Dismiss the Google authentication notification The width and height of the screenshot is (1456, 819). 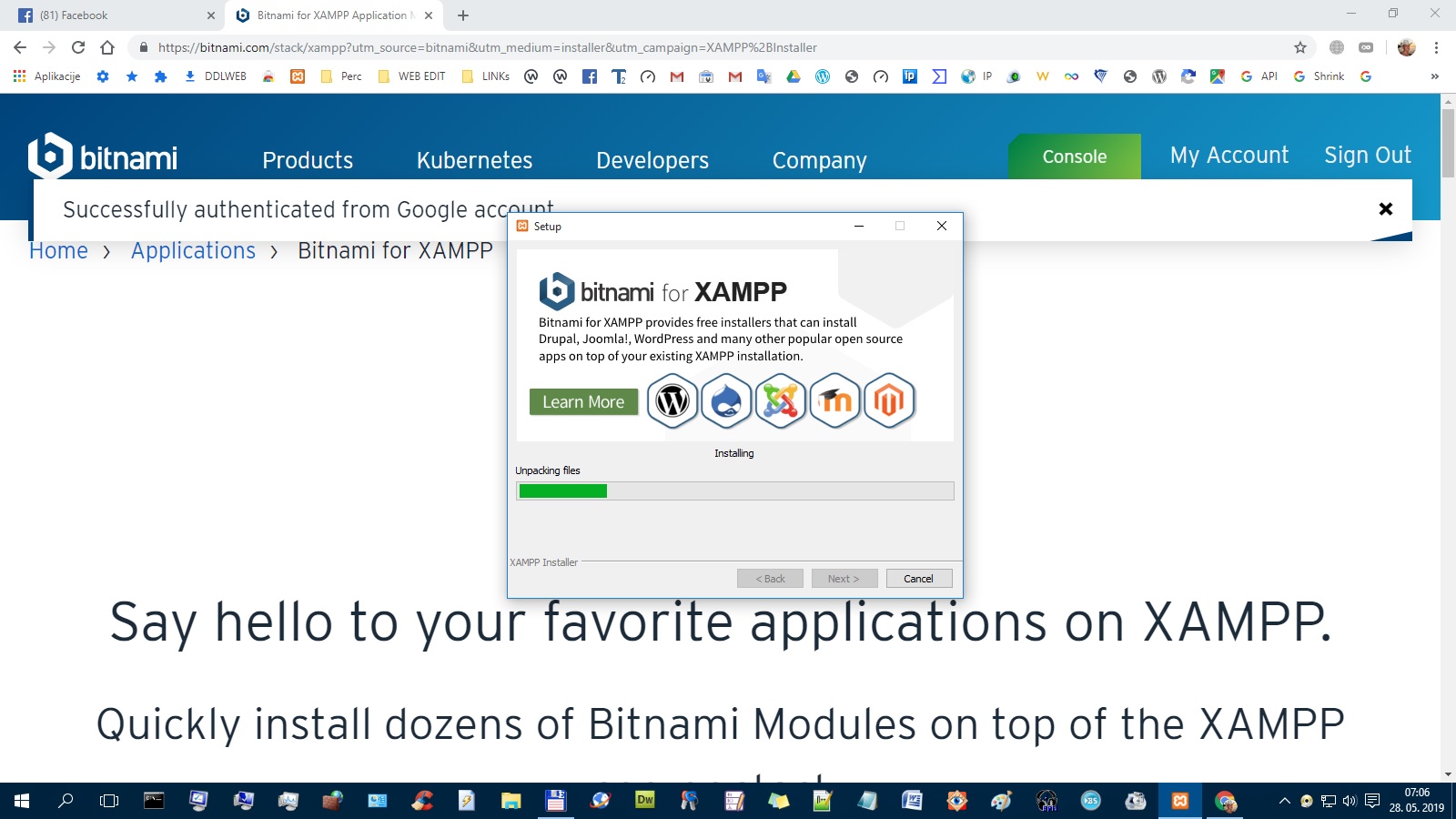point(1386,209)
